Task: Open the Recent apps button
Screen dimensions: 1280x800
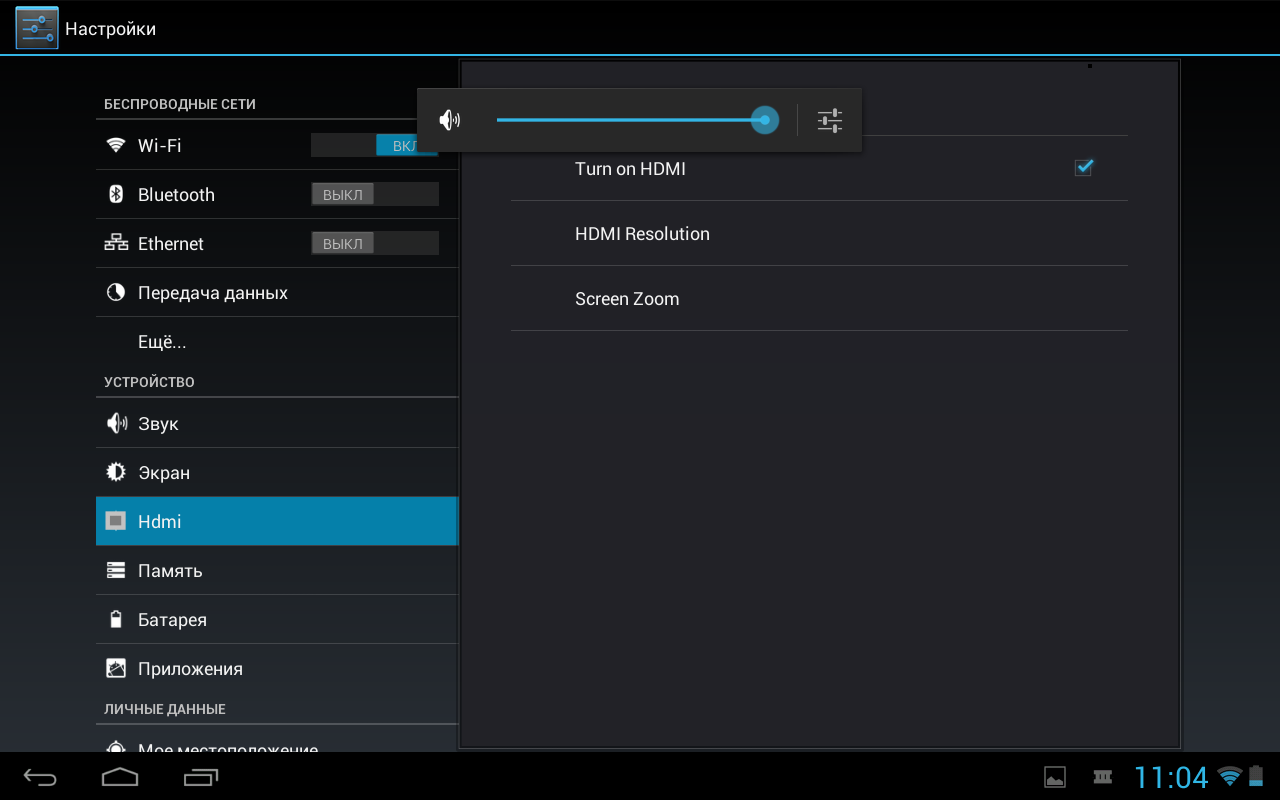Action: 201,777
